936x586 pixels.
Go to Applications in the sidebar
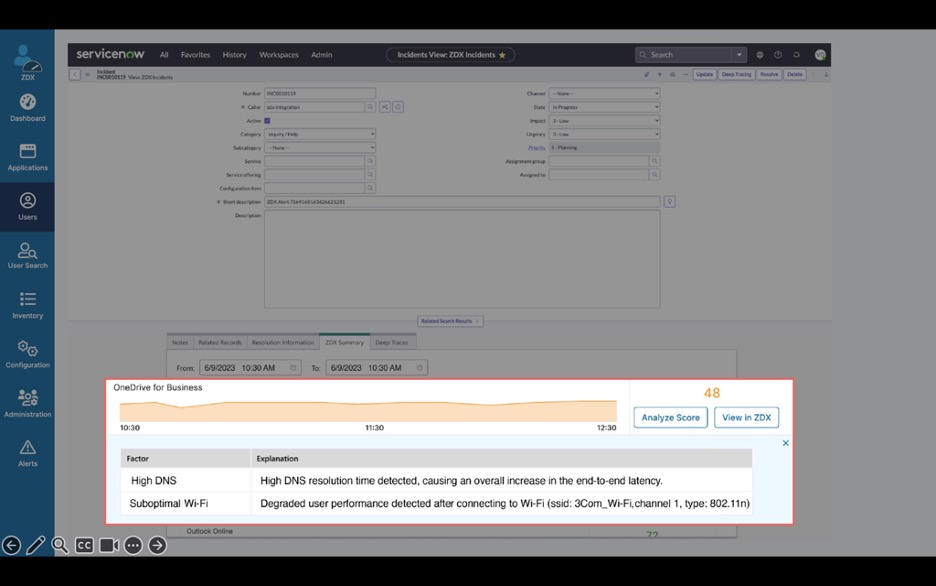27,157
